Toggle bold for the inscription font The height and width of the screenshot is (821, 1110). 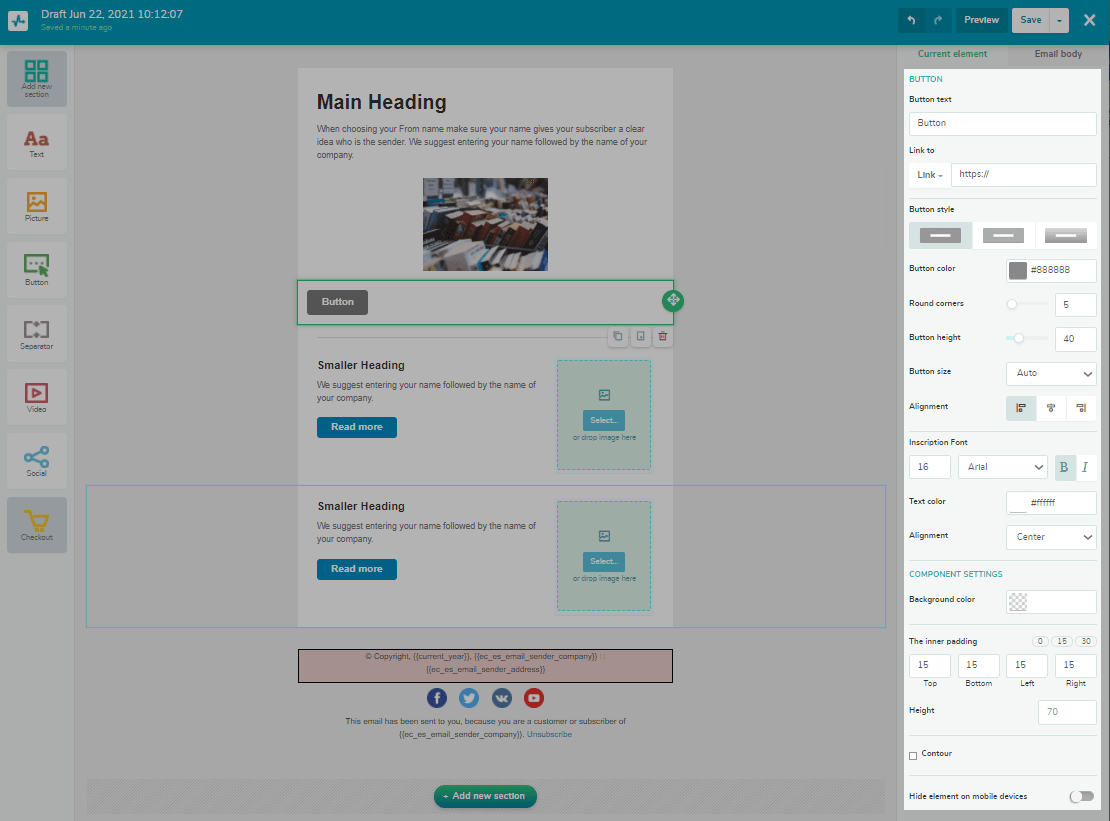[1064, 467]
